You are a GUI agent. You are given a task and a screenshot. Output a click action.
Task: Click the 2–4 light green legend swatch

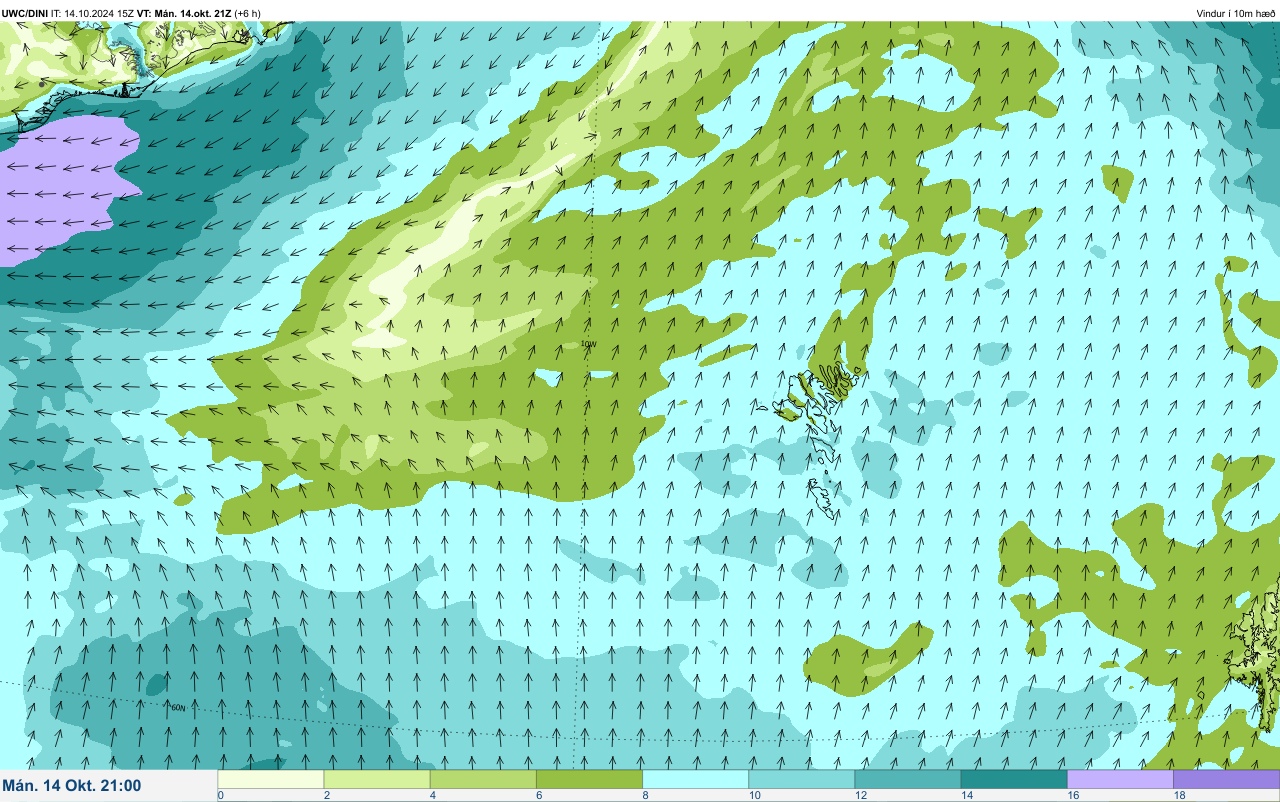coord(377,779)
